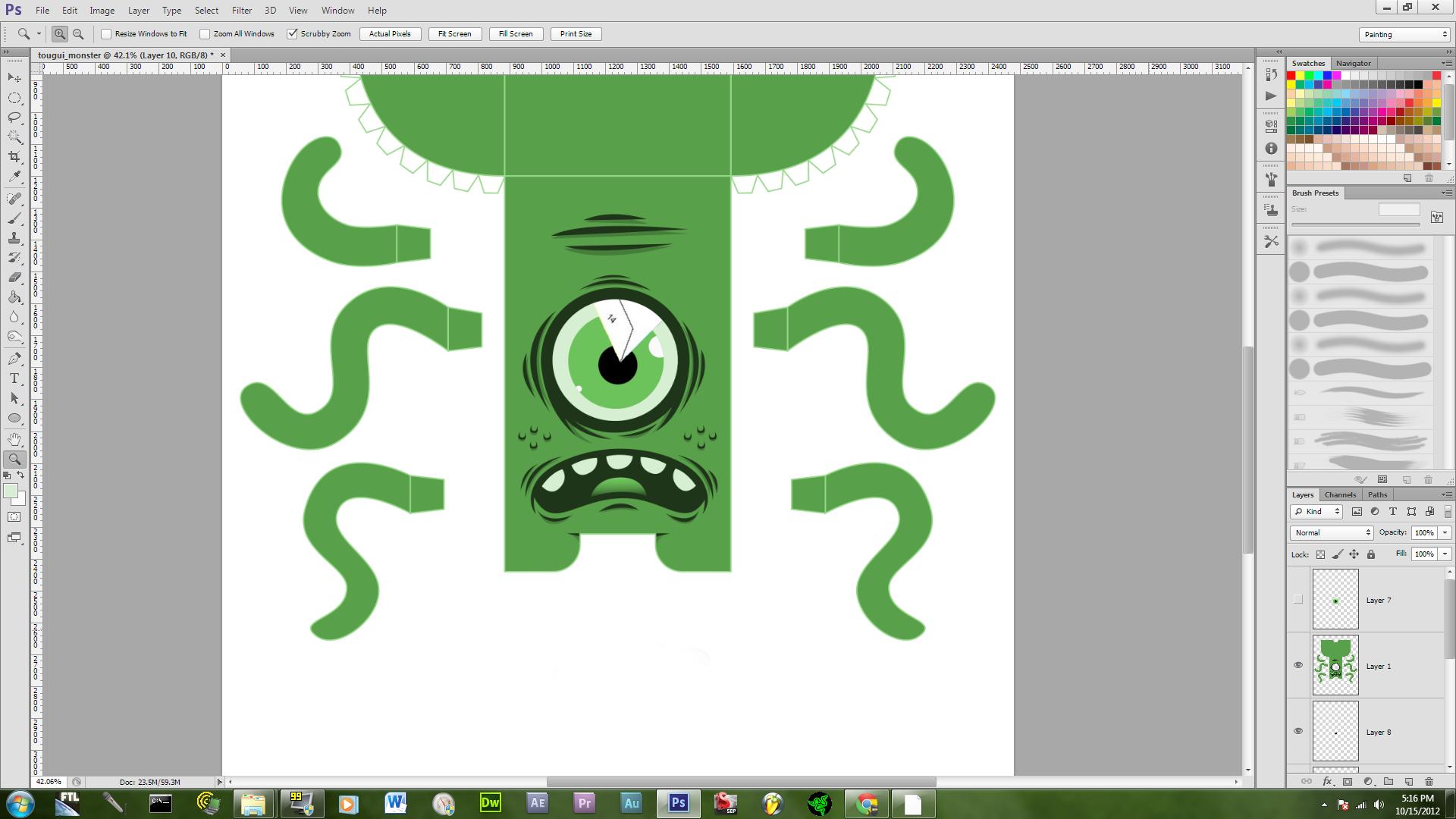Enable Zoom All Windows checkbox
The width and height of the screenshot is (1456, 819).
click(205, 34)
